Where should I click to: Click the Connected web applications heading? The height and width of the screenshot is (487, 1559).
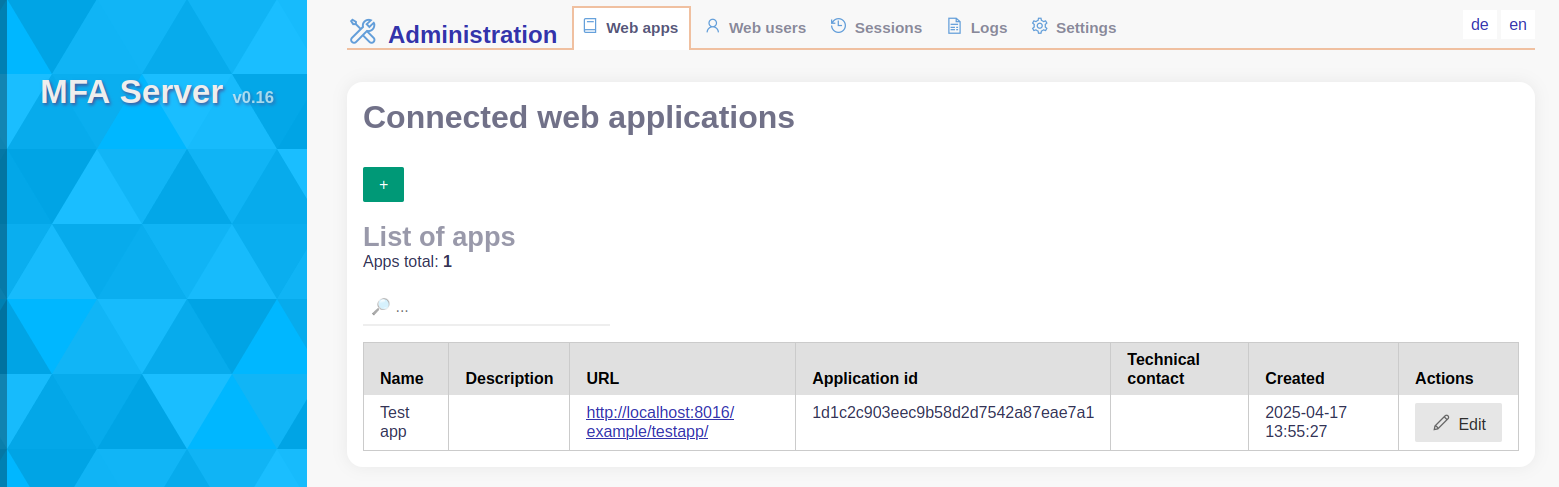579,117
